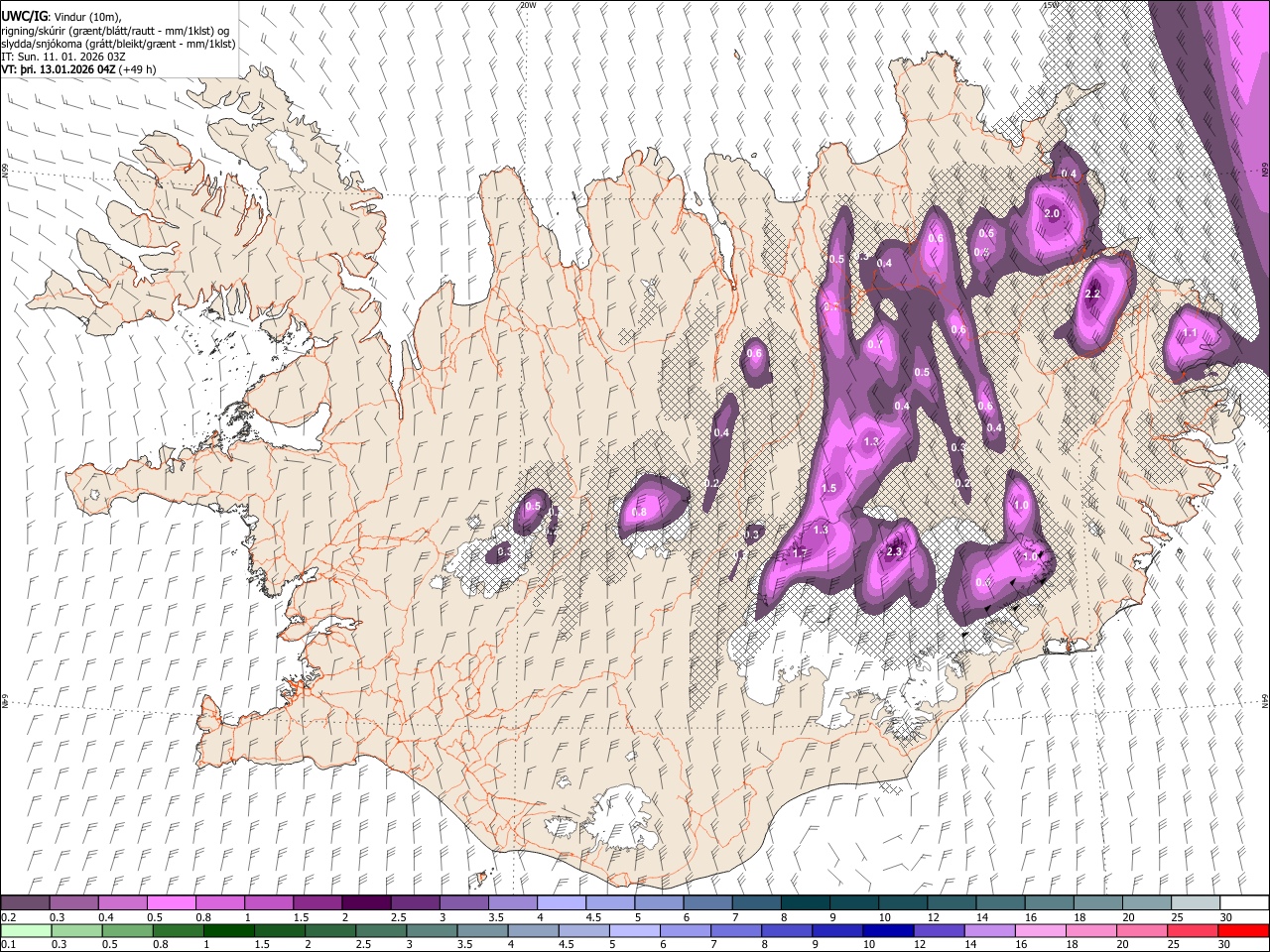Click the 2.0 snowfall value in the northeast

(1053, 213)
